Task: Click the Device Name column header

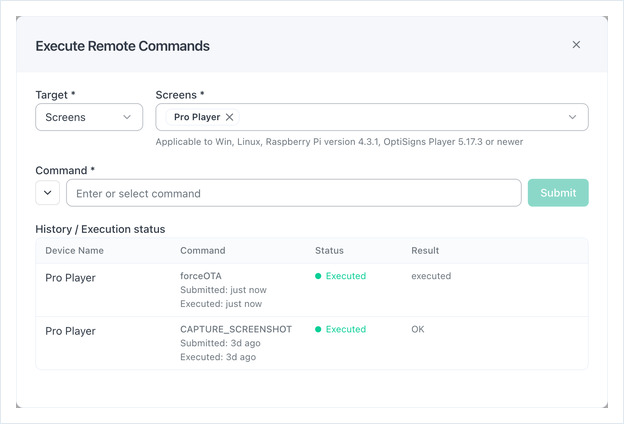Action: (74, 250)
